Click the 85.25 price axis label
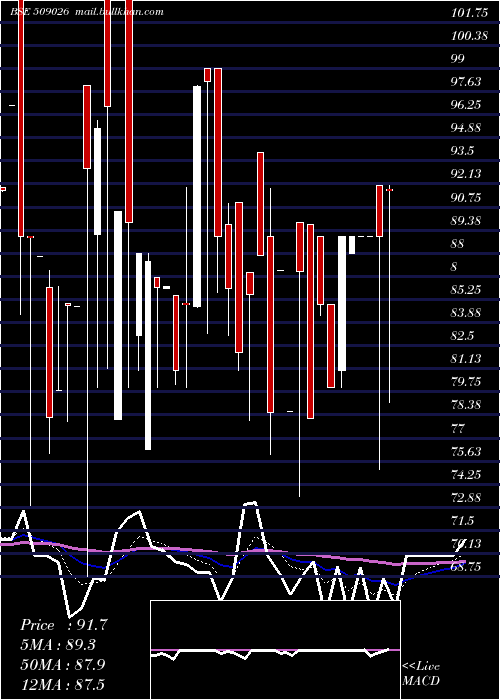This screenshot has width=500, height=700. coord(466,290)
